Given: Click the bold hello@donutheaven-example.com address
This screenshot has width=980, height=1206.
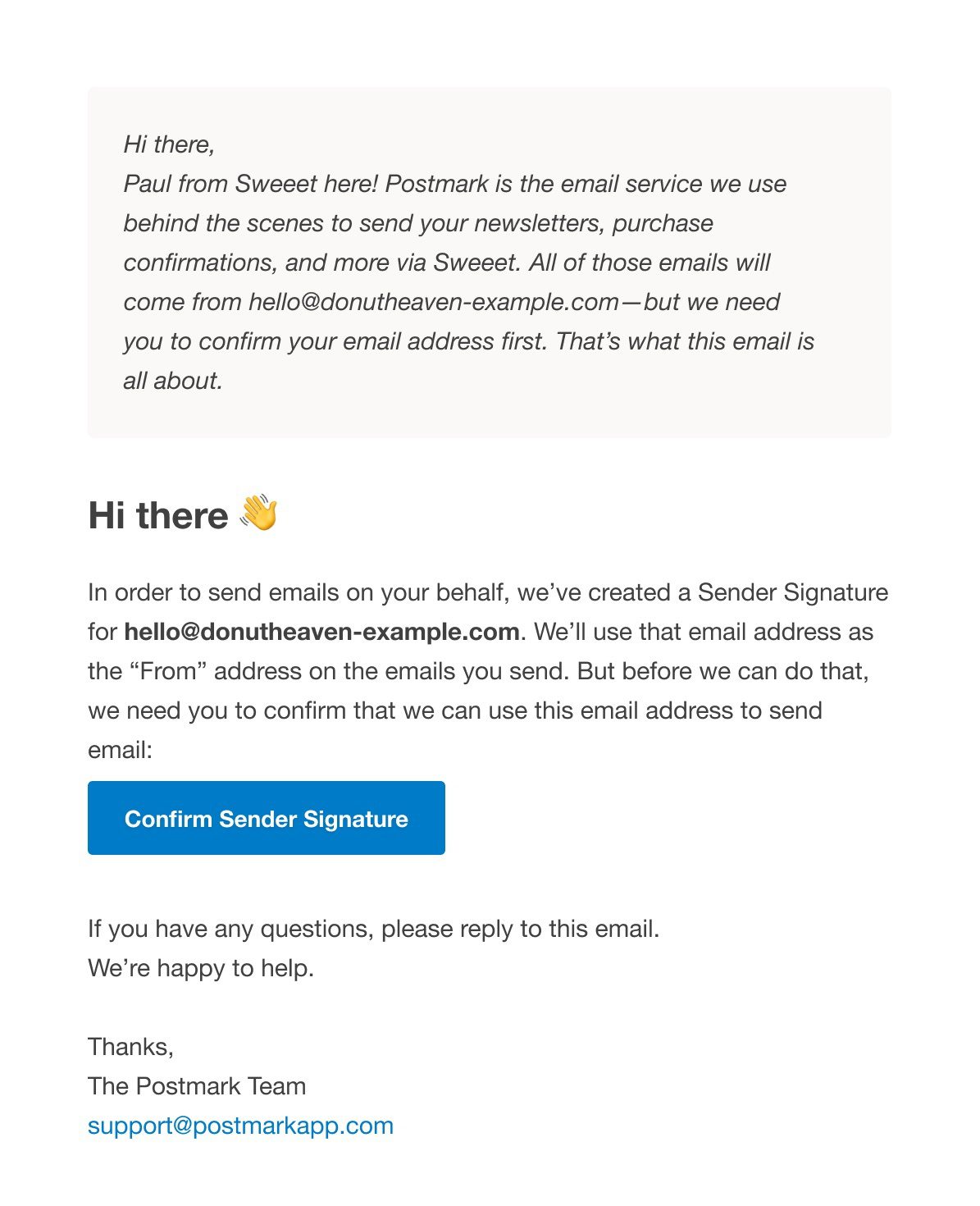Looking at the screenshot, I should click(321, 632).
